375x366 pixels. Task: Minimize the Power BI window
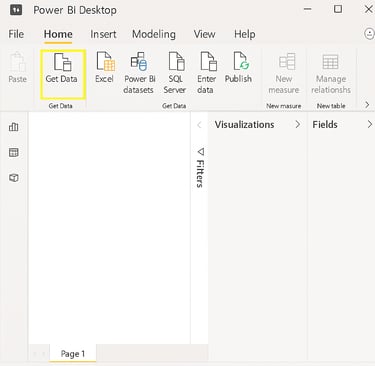point(308,9)
